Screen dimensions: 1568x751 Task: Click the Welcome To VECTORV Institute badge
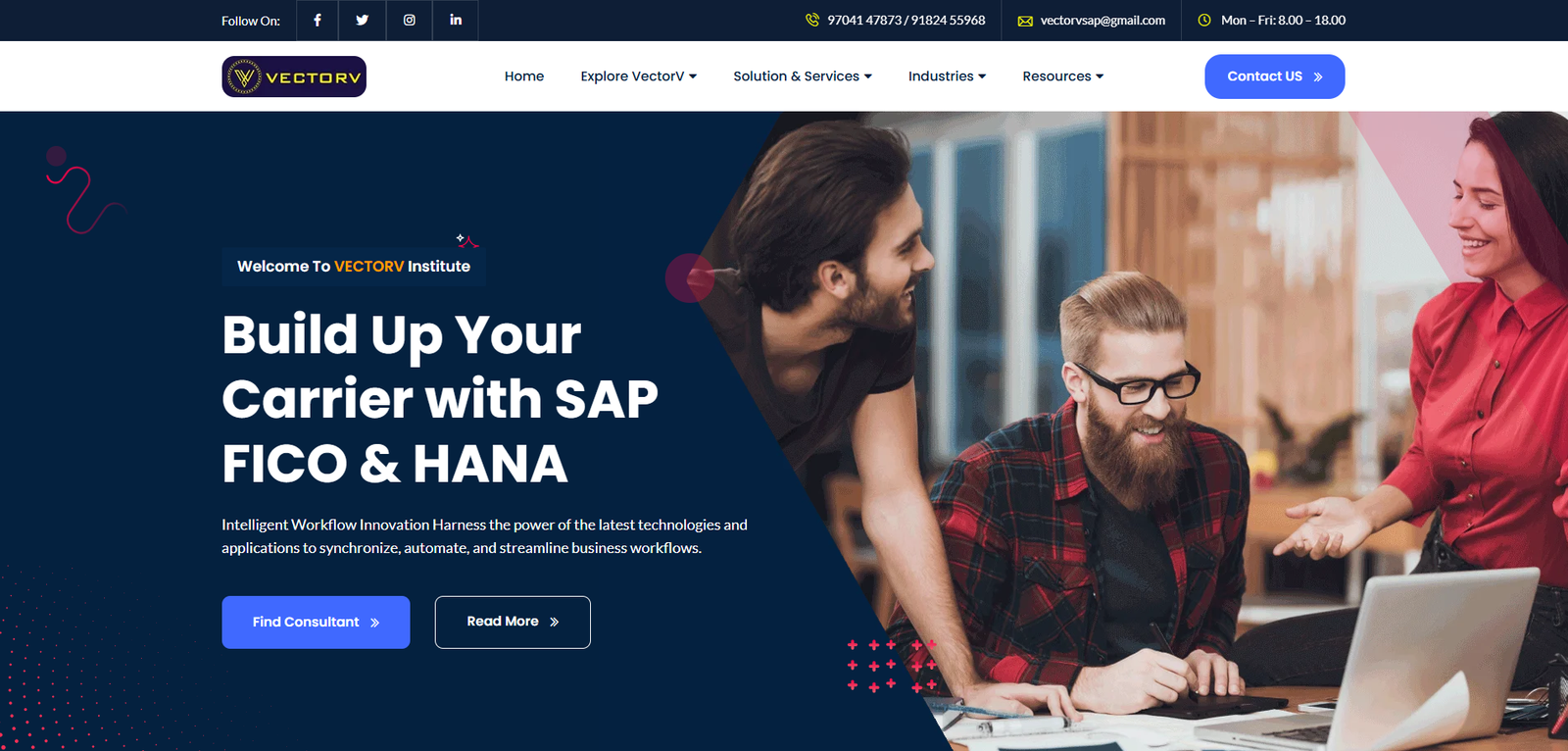click(354, 266)
